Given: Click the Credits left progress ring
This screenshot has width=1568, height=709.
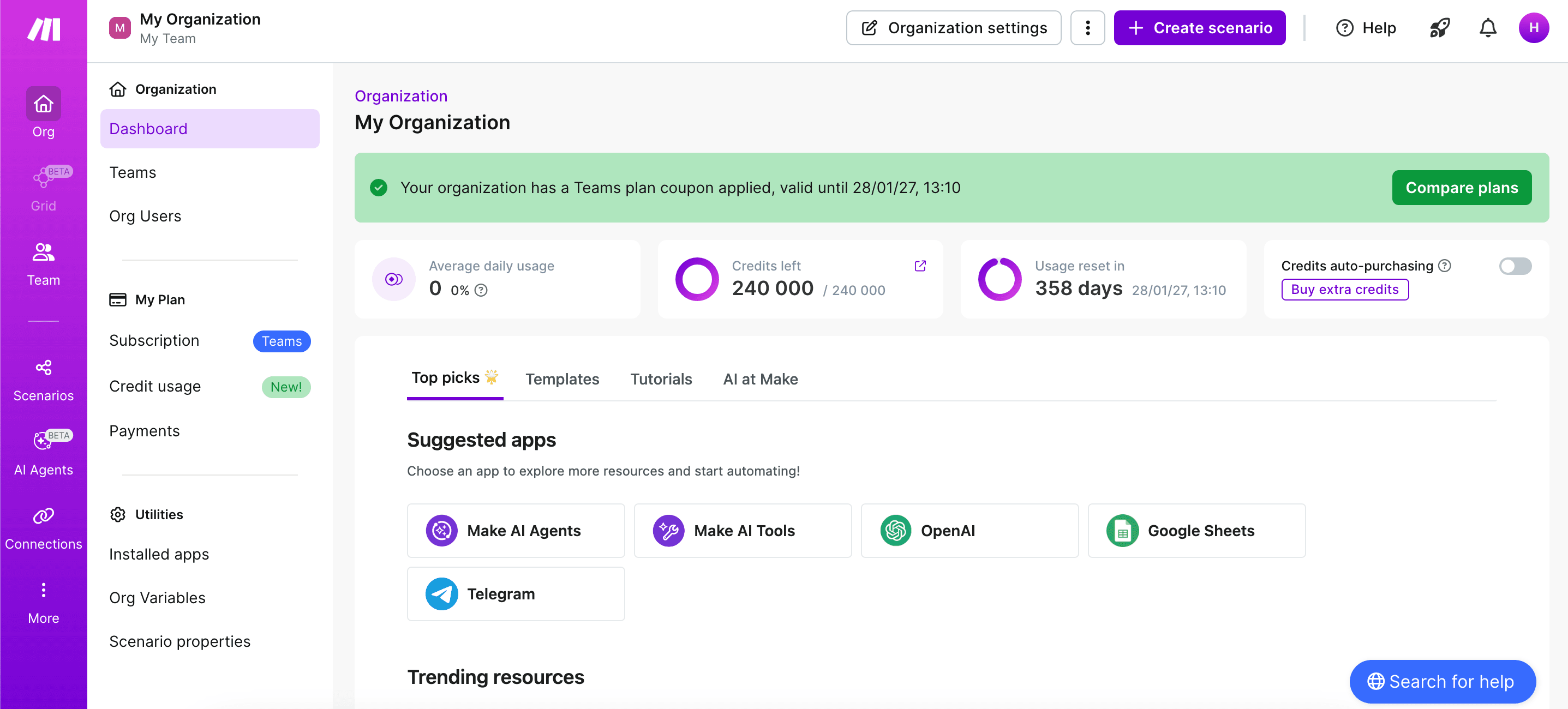Looking at the screenshot, I should point(697,279).
